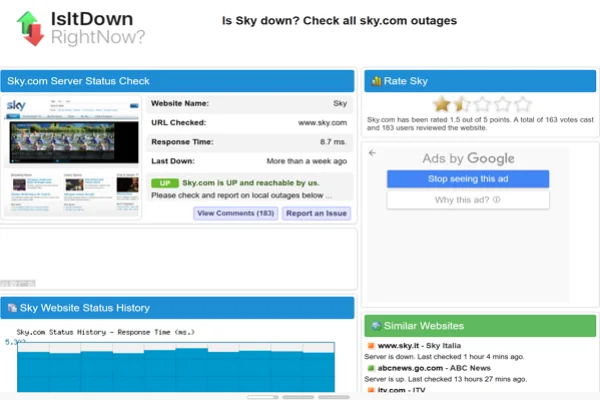Open www.sky.it - Sky Italia link
Image resolution: width=600 pixels, height=400 pixels.
[x=419, y=346]
